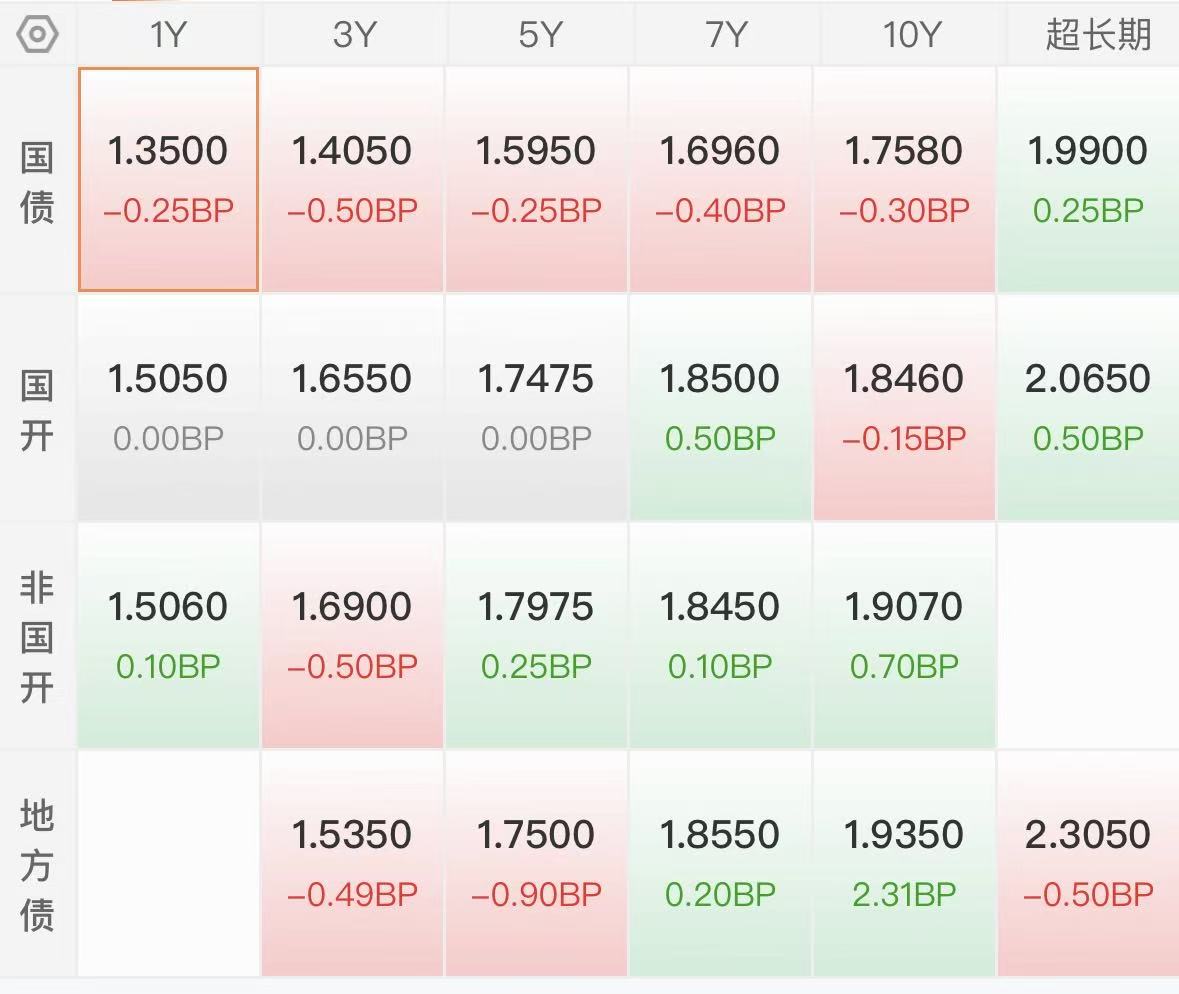
Task: Select the 10Y column header
Action: [x=911, y=35]
